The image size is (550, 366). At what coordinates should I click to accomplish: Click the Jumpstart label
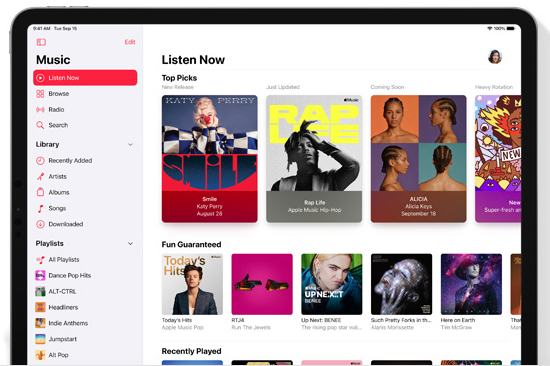62,339
